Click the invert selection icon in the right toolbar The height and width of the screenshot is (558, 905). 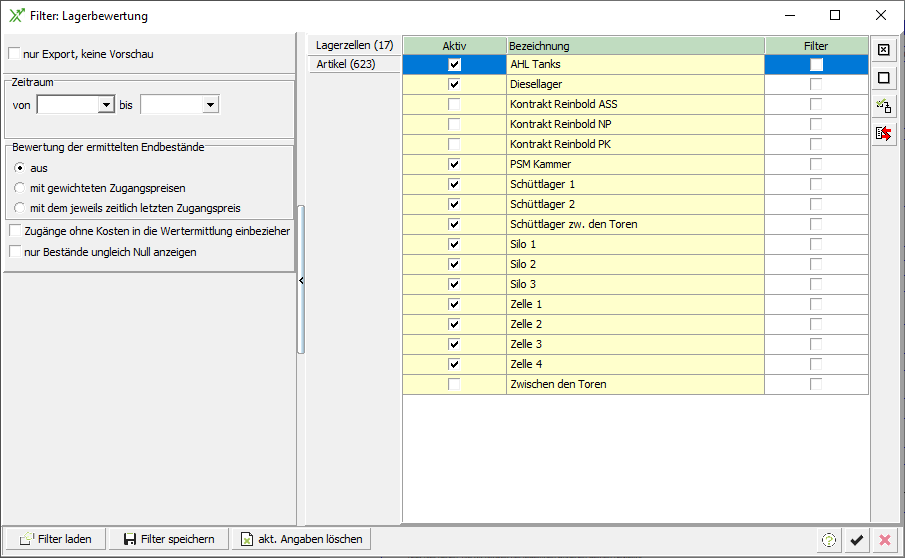coord(883,106)
